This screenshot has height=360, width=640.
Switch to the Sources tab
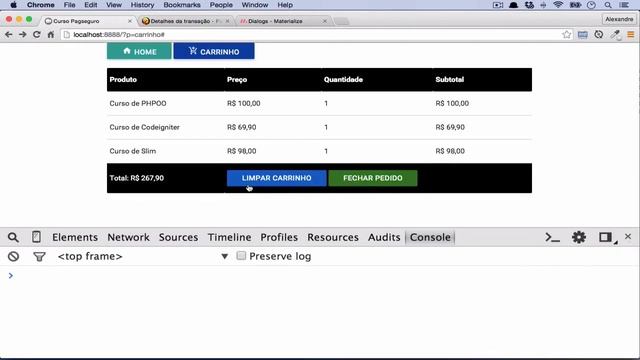coord(178,237)
